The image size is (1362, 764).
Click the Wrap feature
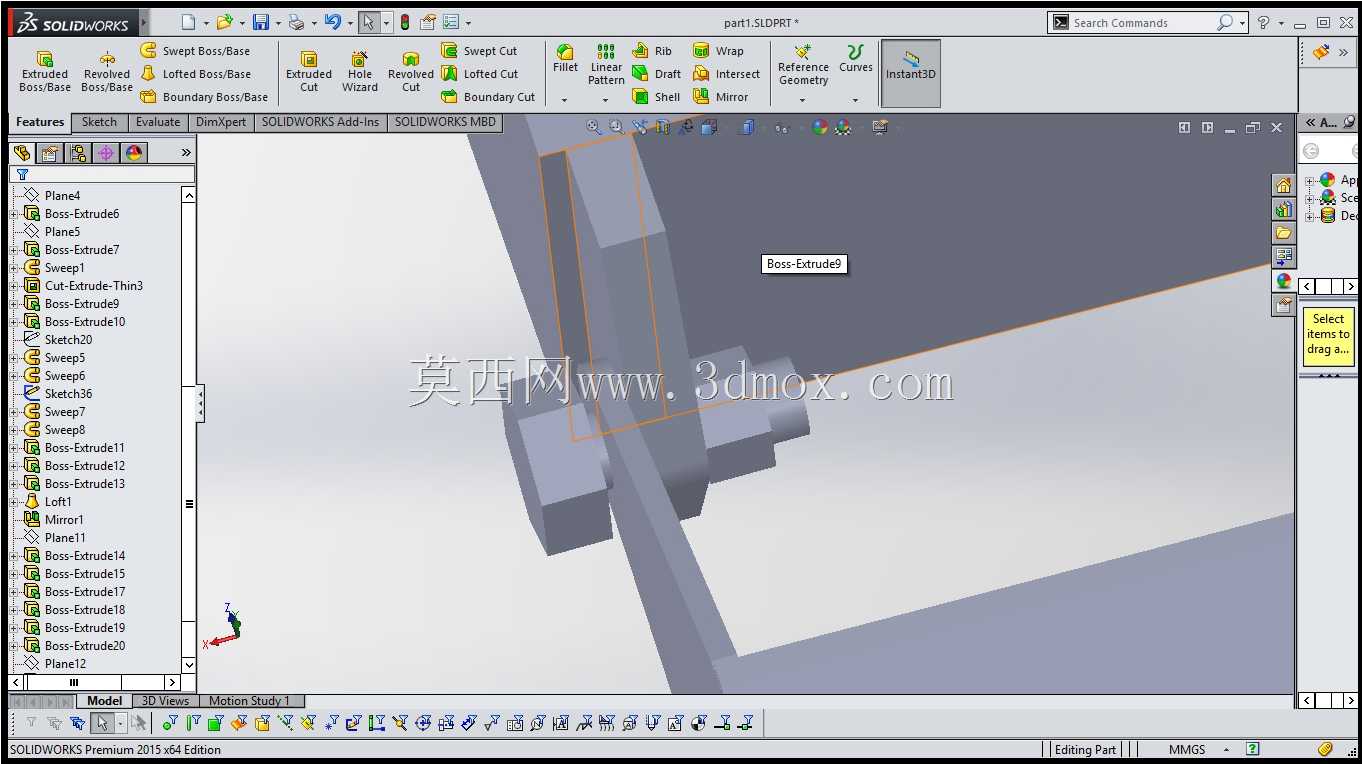coord(718,51)
